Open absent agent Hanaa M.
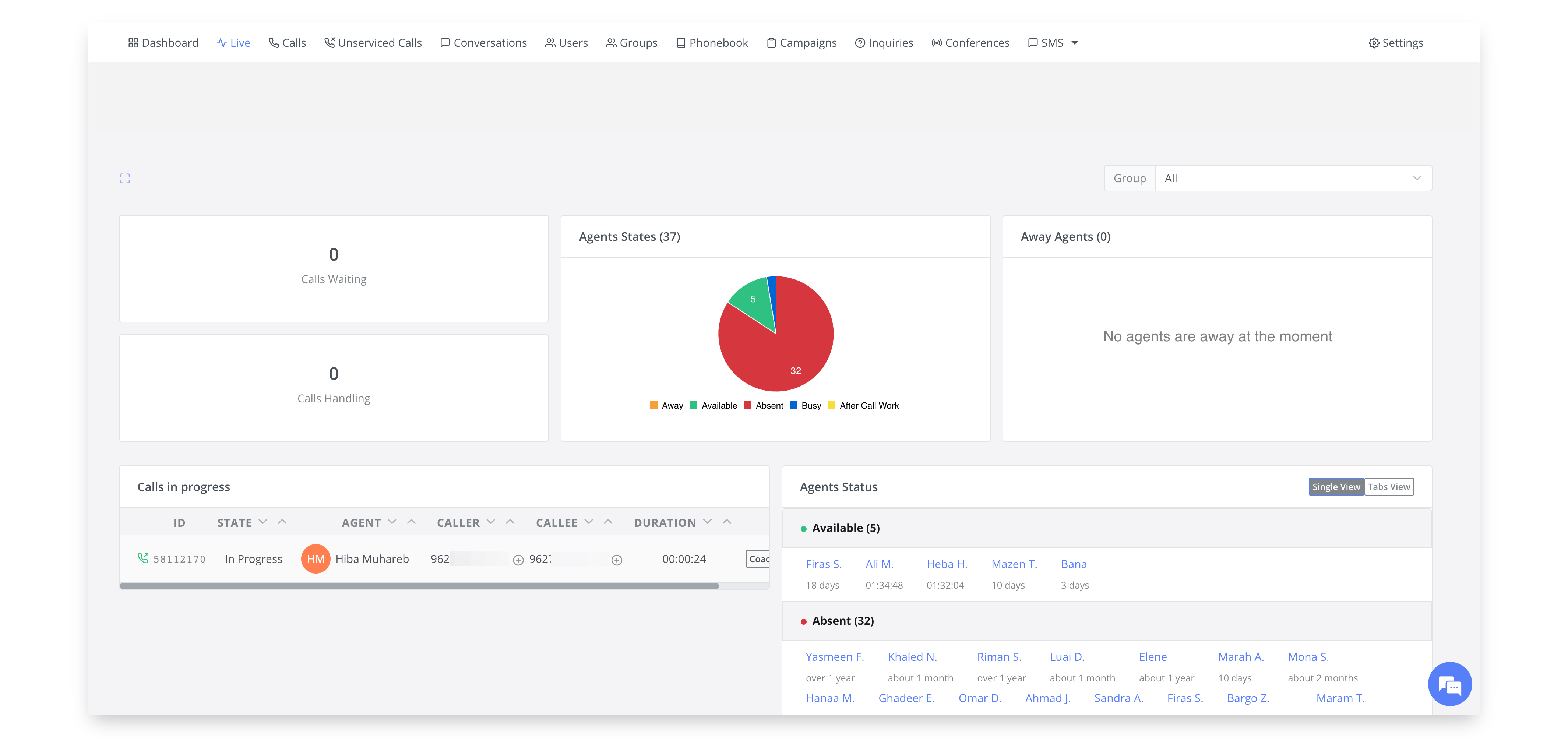The width and height of the screenshot is (1568, 737). 830,698
